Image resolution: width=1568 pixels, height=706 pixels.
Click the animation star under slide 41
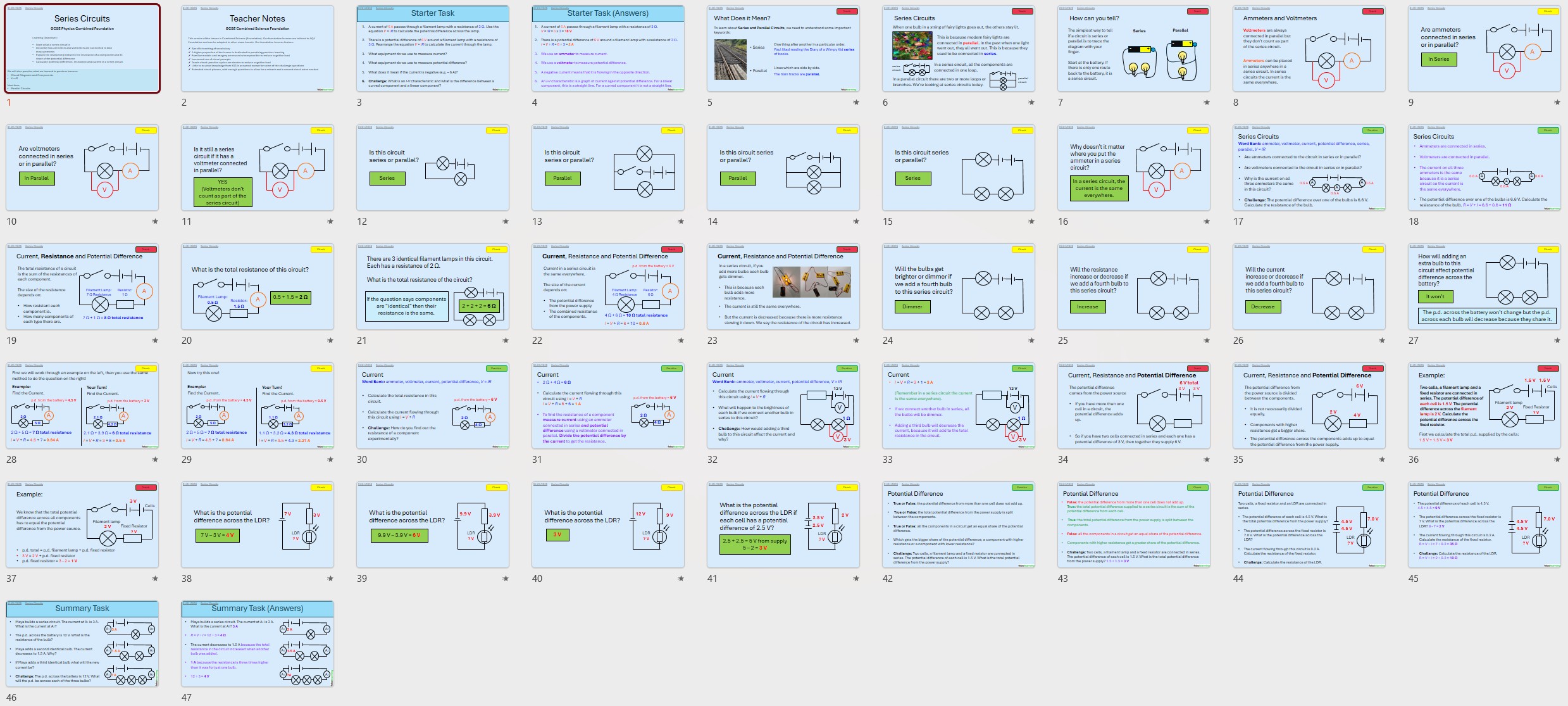pyautogui.click(x=856, y=579)
